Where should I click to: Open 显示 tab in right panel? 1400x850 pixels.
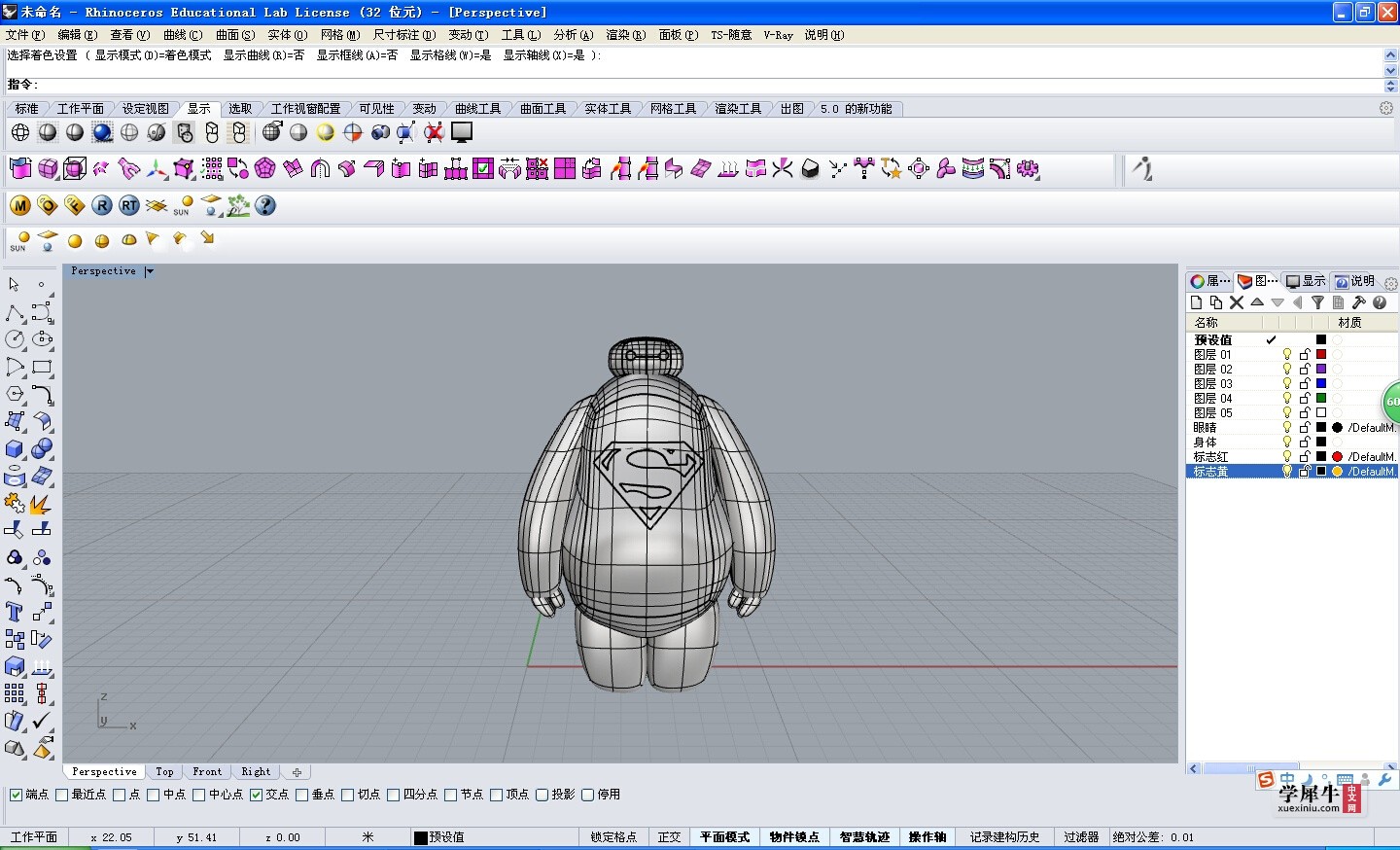coord(1306,281)
